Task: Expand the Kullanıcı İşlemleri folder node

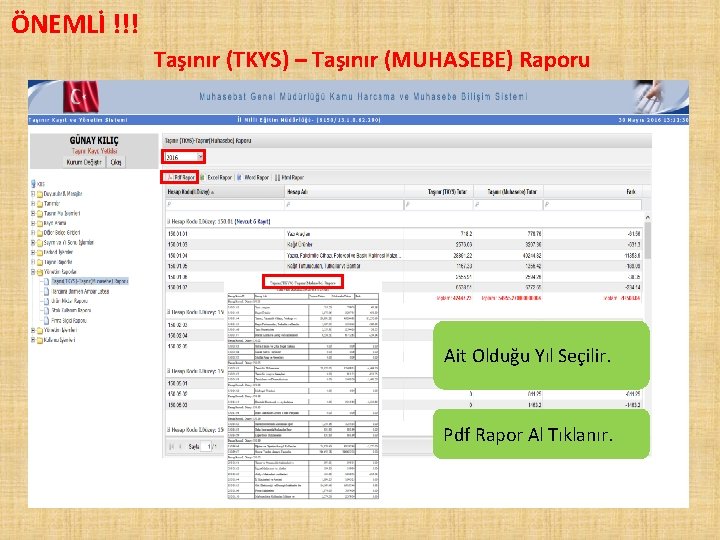Action: coord(33,340)
